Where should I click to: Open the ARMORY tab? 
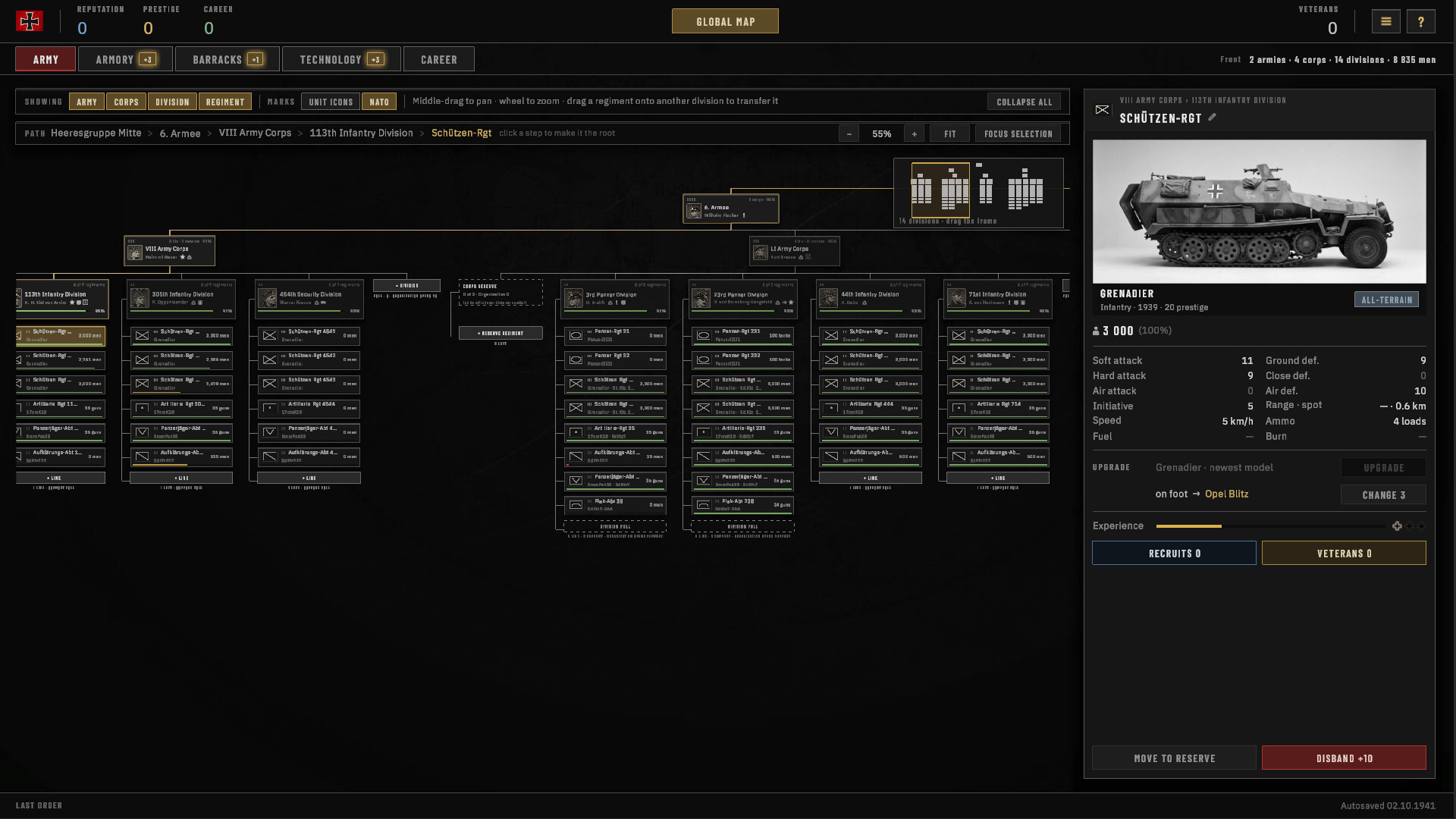pos(125,59)
